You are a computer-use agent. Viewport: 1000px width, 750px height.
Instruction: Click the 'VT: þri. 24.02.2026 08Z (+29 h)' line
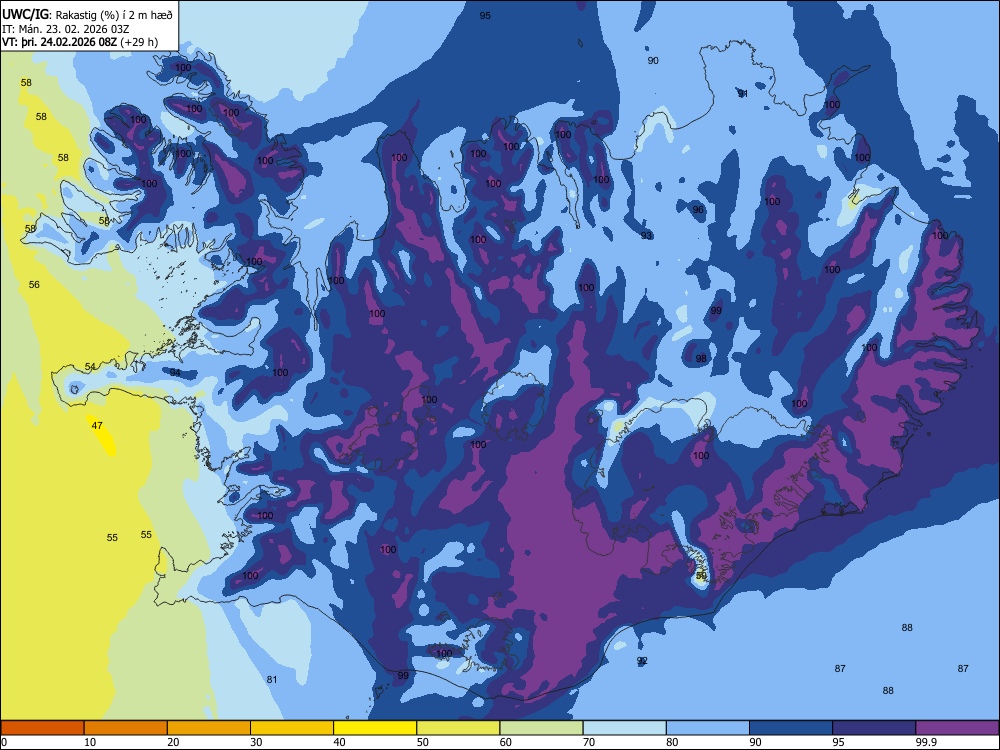point(80,42)
